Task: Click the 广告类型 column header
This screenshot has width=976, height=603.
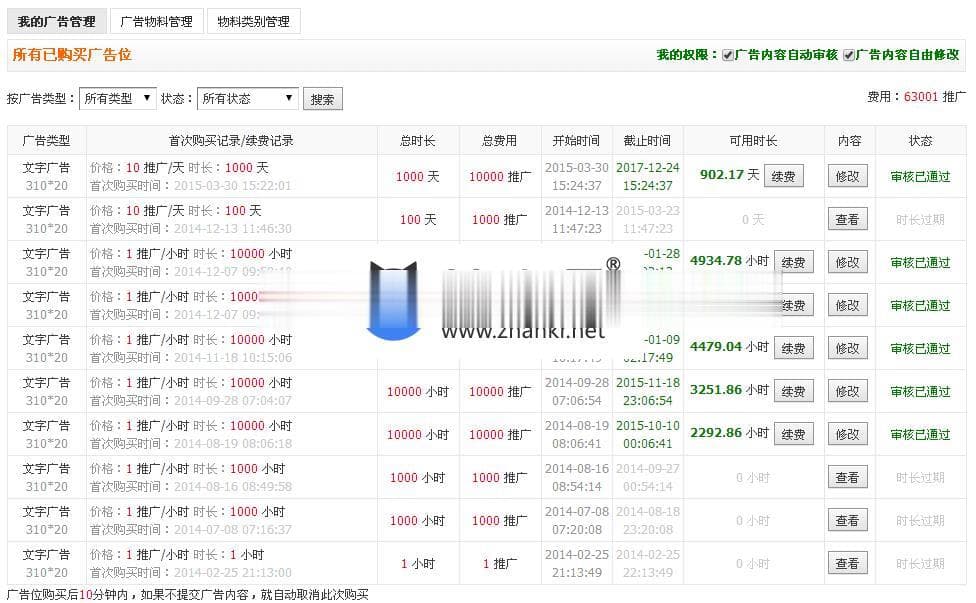Action: [47, 141]
